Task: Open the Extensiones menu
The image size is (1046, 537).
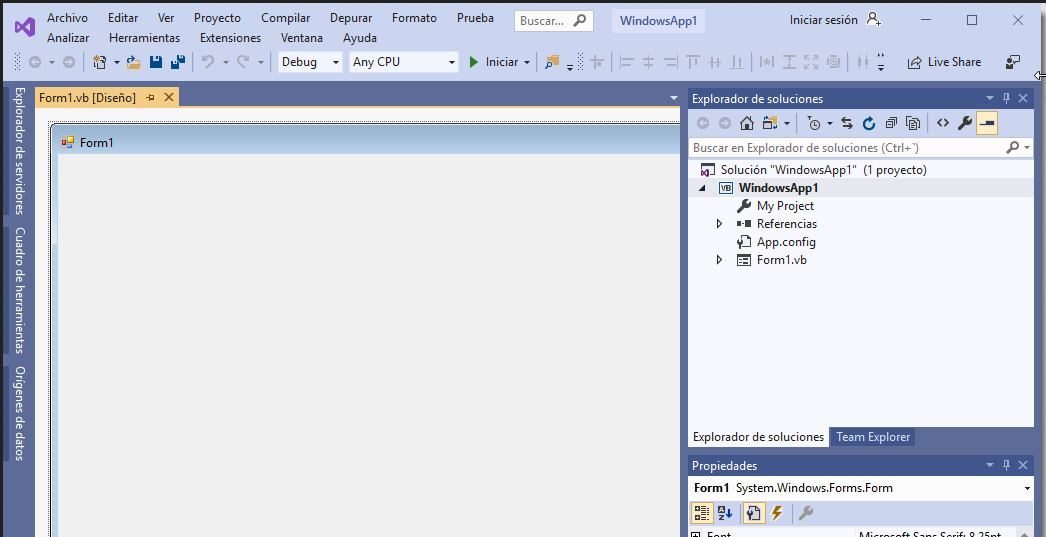Action: (230, 38)
